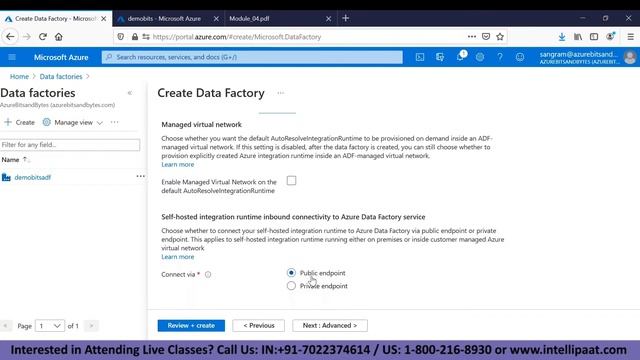Image resolution: width=640 pixels, height=360 pixels.
Task: View site info via the padlock icon
Action: pyautogui.click(x=135, y=37)
